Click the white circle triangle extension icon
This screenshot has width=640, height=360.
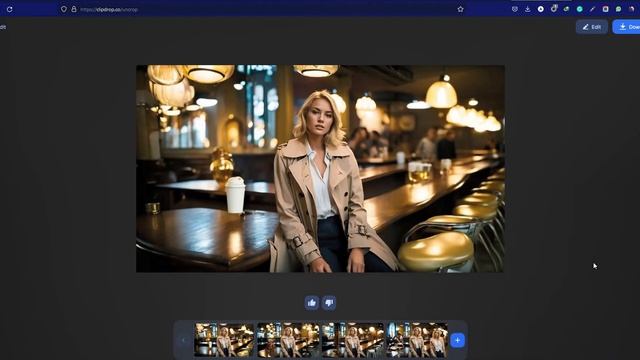[541, 9]
